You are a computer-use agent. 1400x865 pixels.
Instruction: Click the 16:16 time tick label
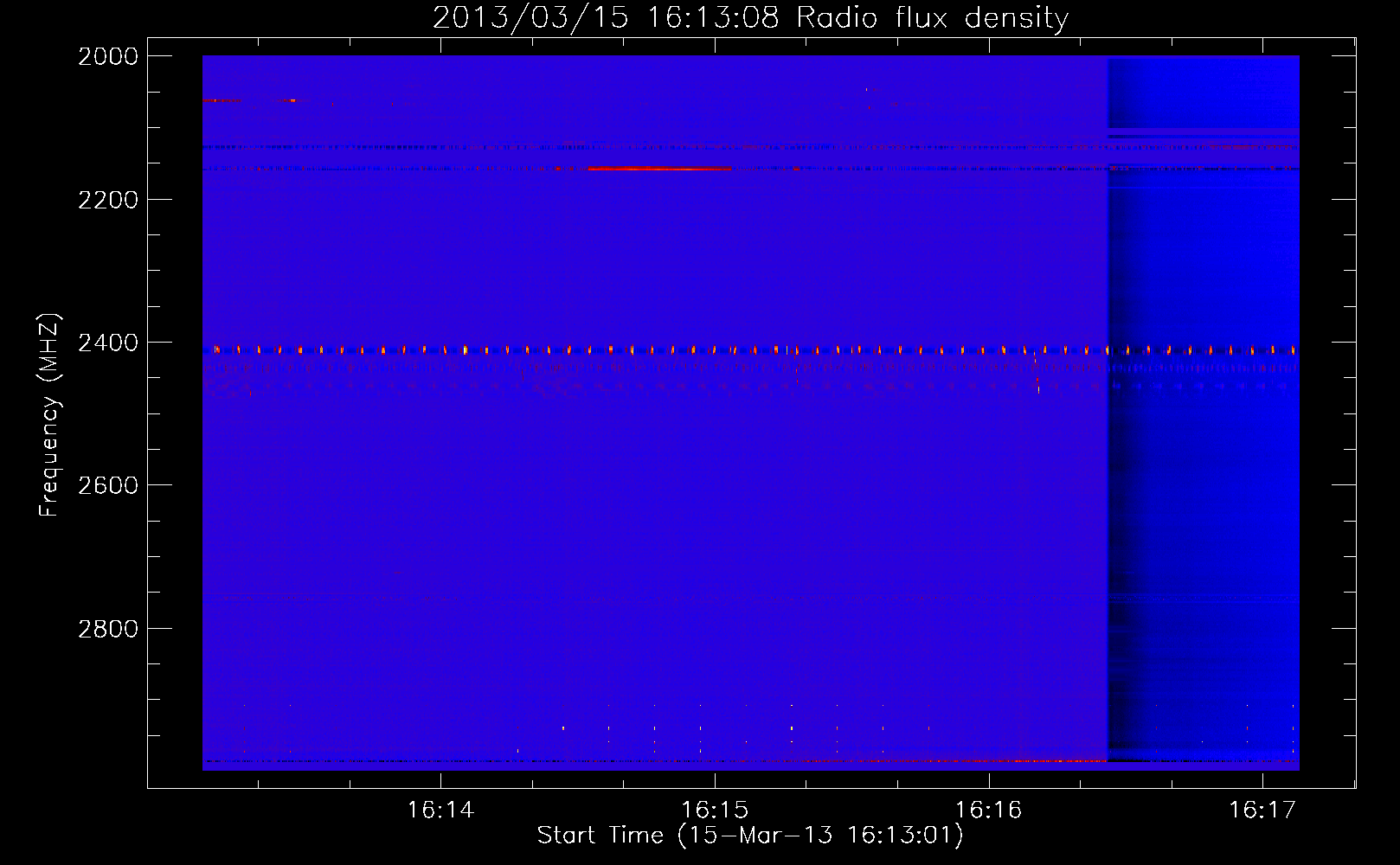[x=988, y=810]
